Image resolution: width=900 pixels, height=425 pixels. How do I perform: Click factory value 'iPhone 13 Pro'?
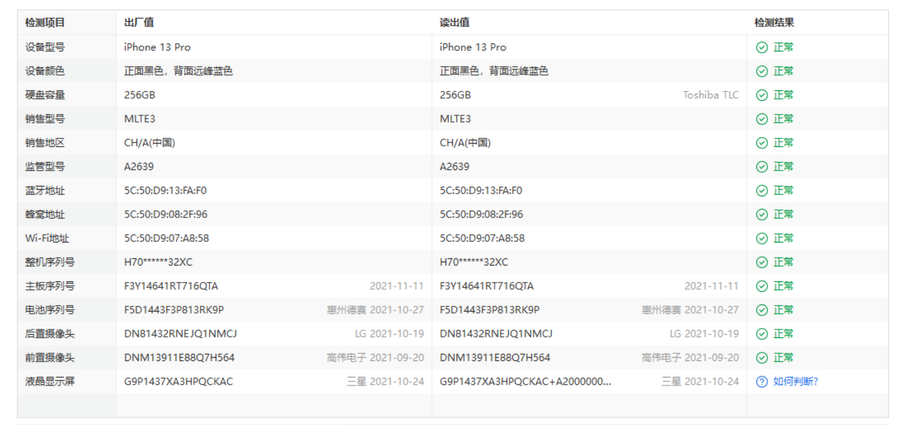point(157,47)
